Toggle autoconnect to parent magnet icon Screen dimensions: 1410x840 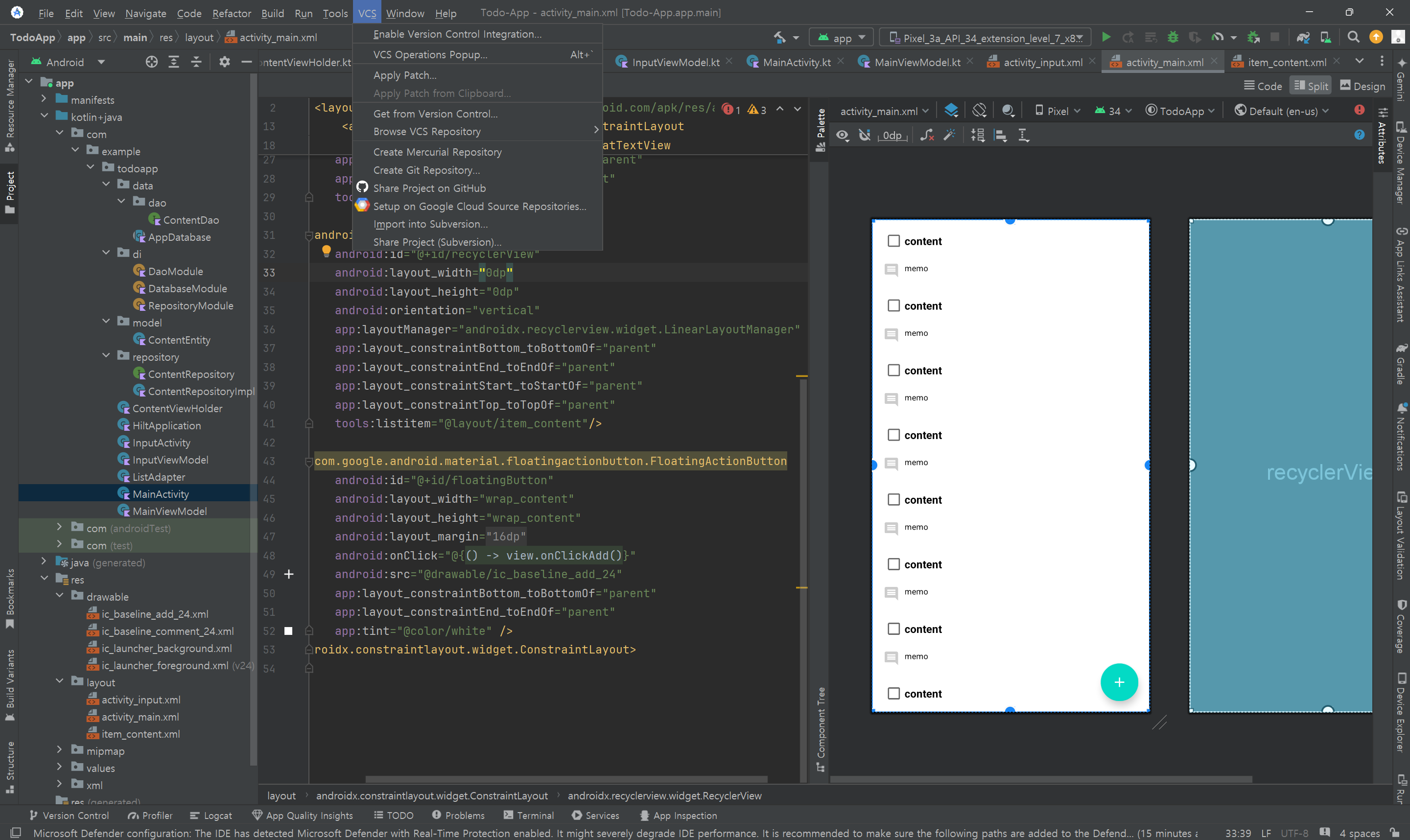point(864,135)
